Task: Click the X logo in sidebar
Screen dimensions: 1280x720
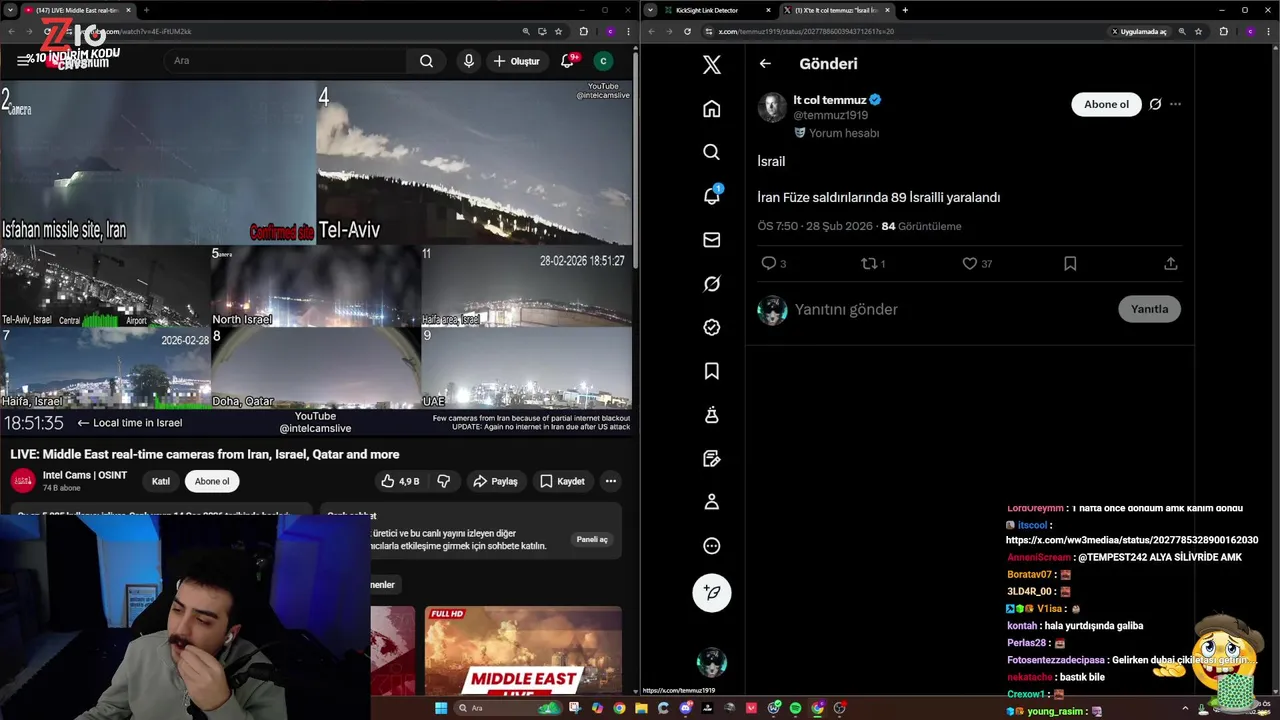Action: pos(711,65)
